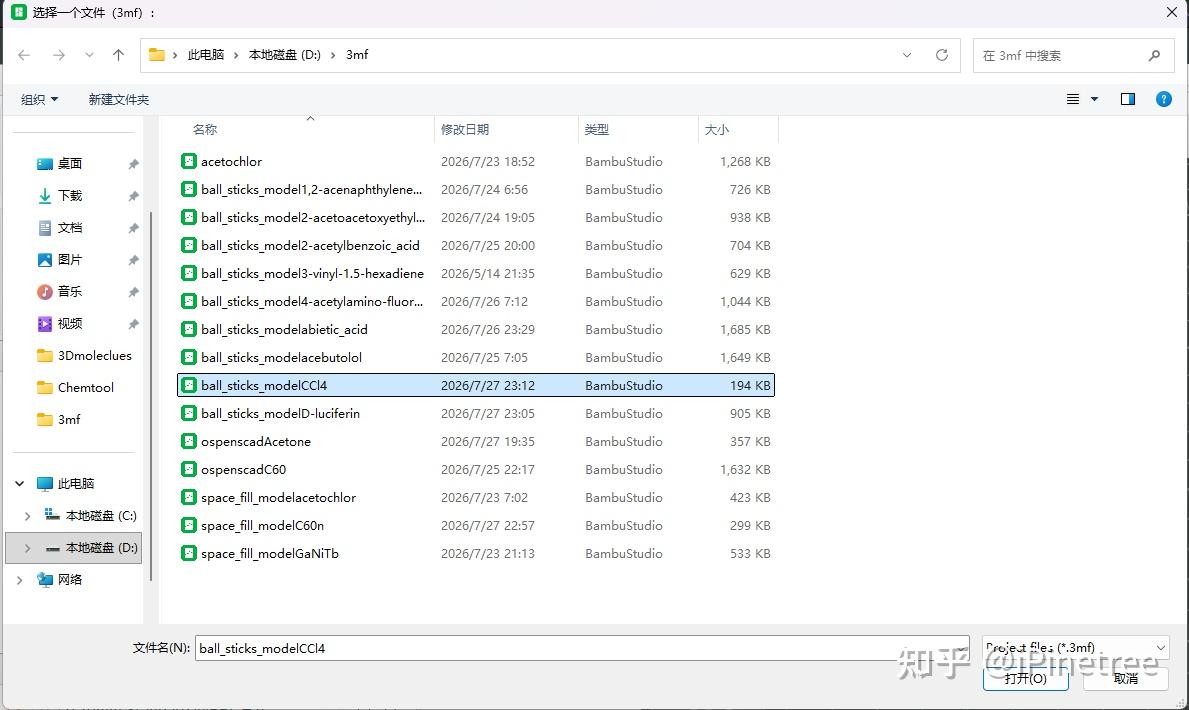This screenshot has width=1189, height=710.
Task: Select space_fill_modelacetochlor file icon
Action: (x=189, y=498)
